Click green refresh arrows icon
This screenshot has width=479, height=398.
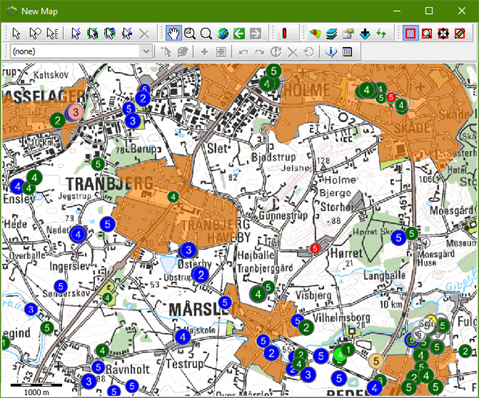click(x=381, y=33)
